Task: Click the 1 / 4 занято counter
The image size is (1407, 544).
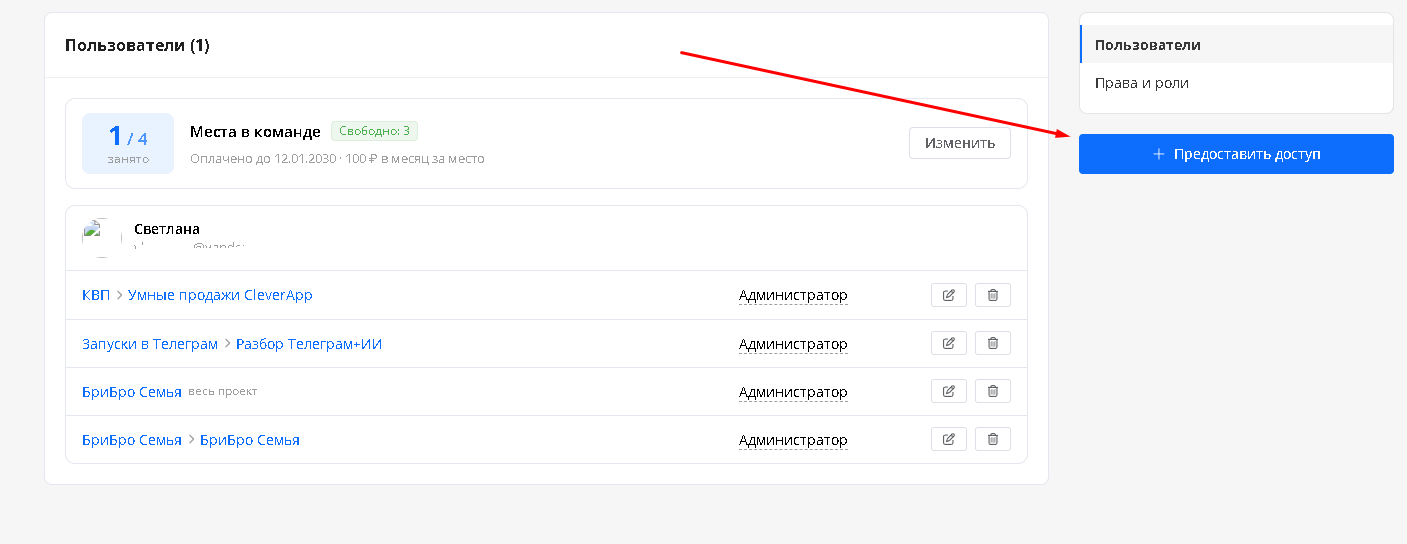Action: 128,143
